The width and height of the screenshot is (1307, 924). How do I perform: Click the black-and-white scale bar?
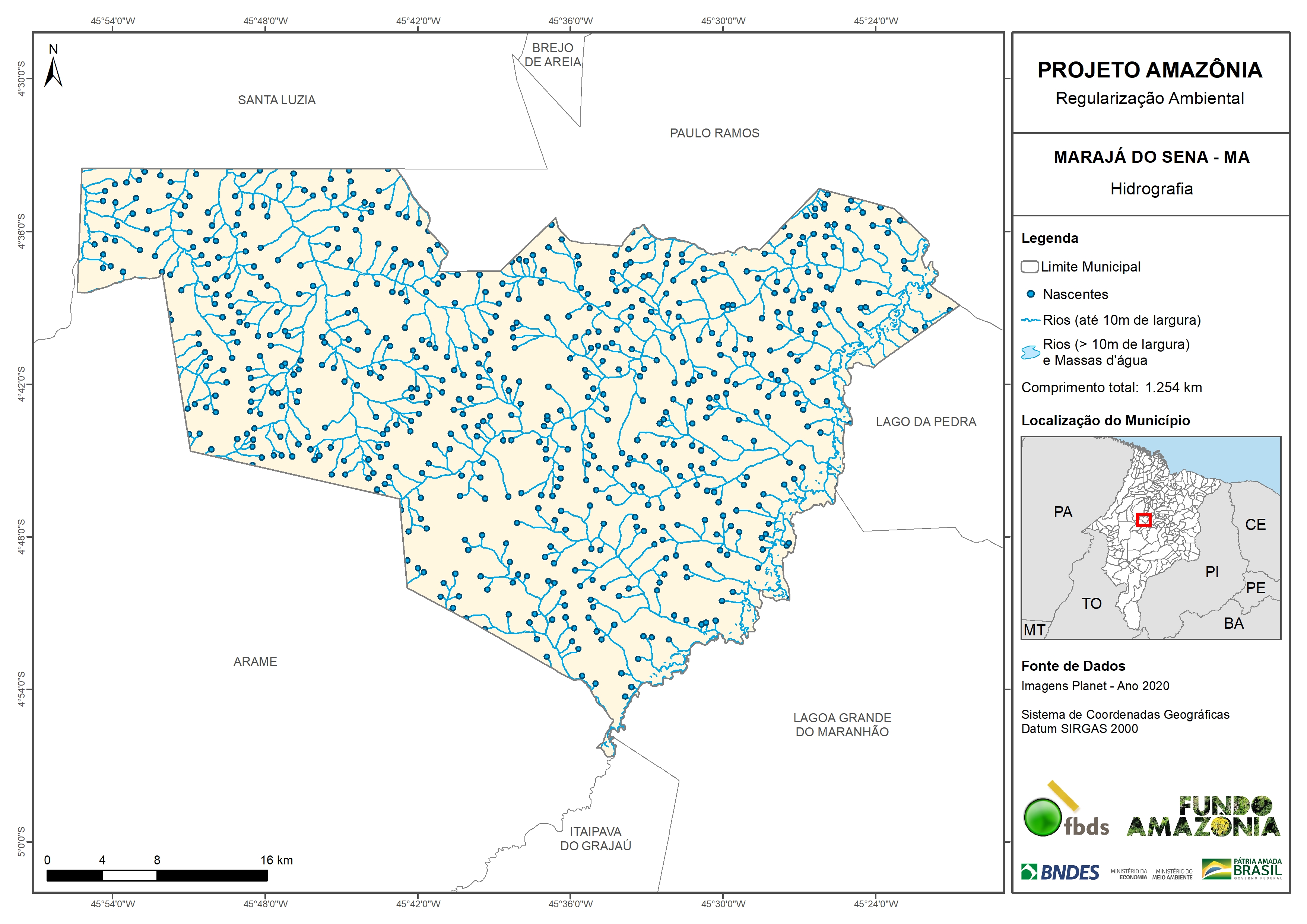pos(157,876)
